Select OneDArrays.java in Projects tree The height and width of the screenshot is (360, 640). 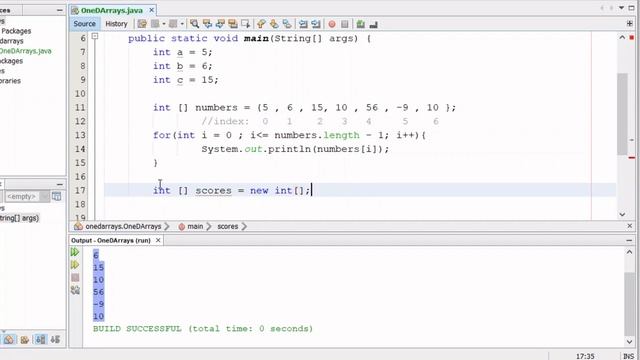point(26,51)
